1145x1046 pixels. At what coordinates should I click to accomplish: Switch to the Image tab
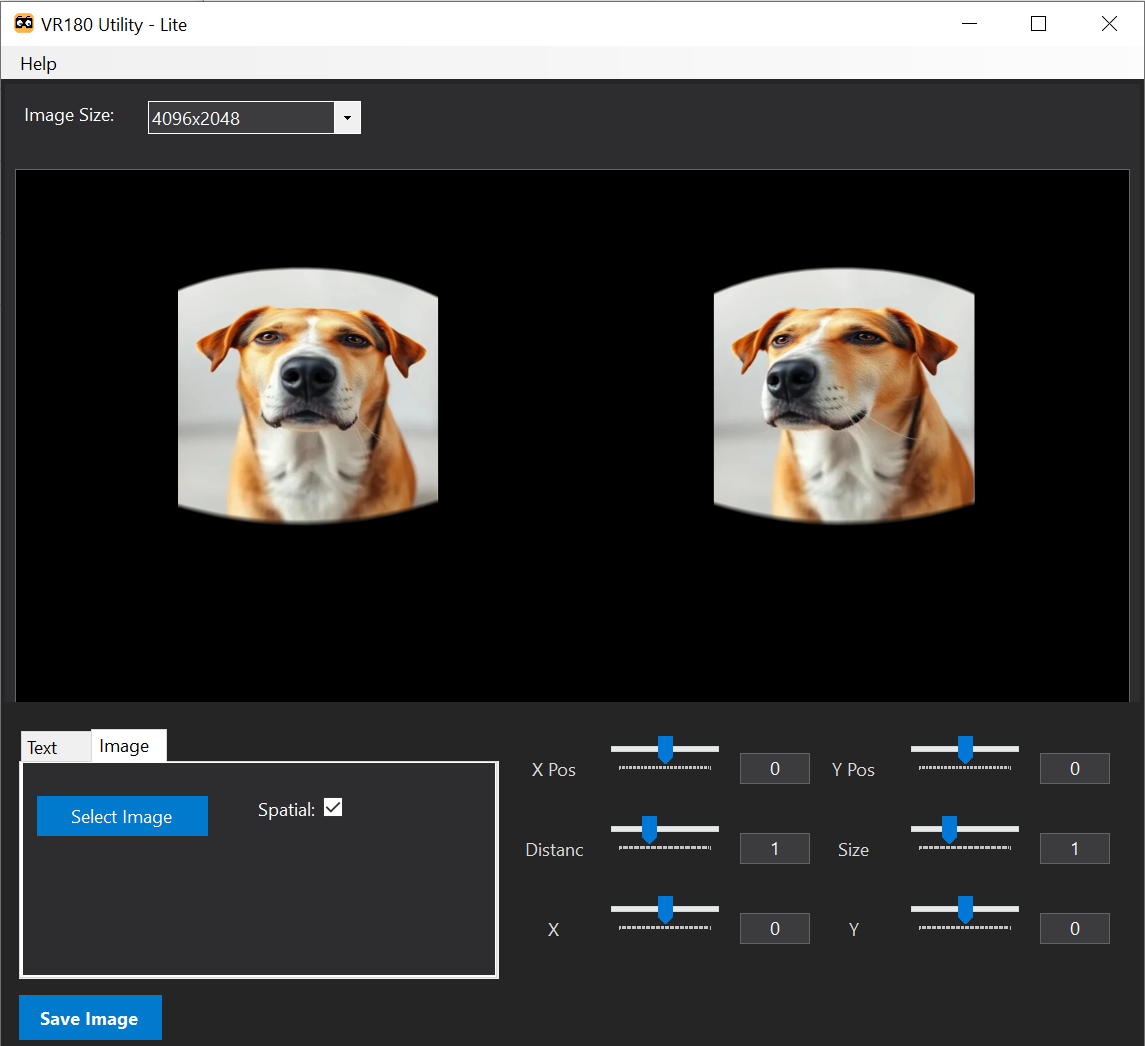click(129, 746)
